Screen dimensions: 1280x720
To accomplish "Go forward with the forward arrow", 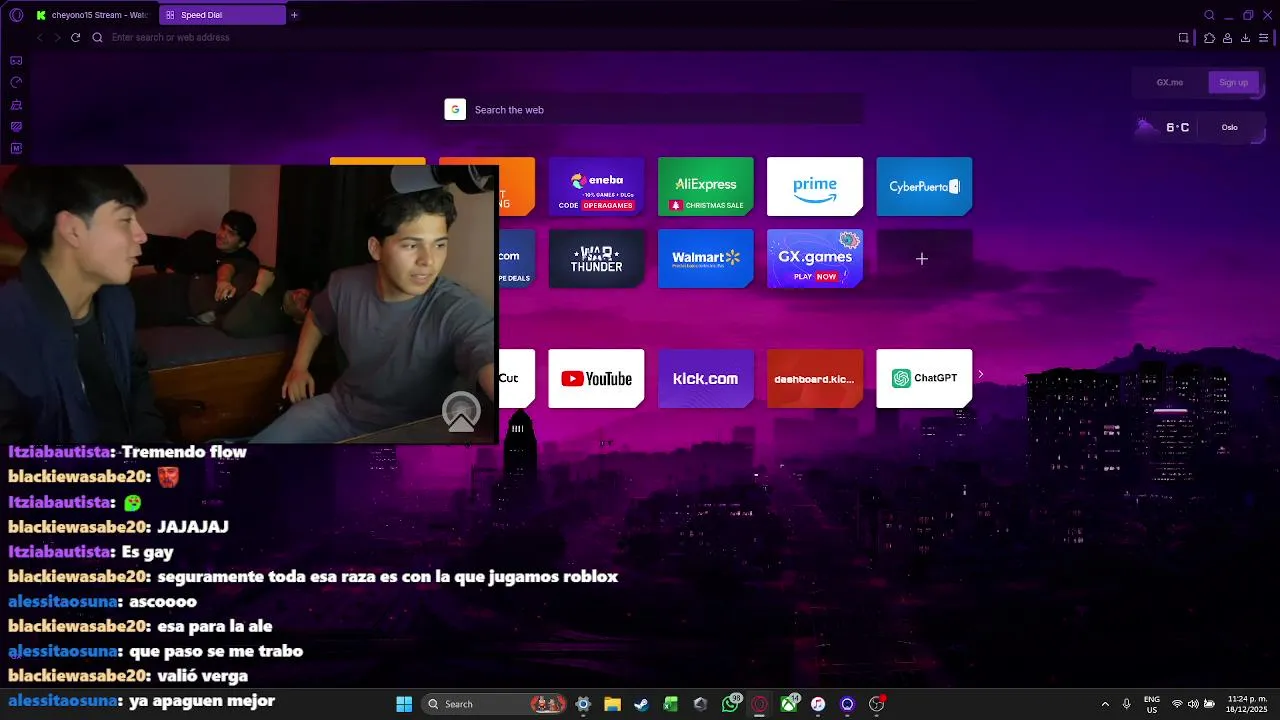I will pos(57,37).
